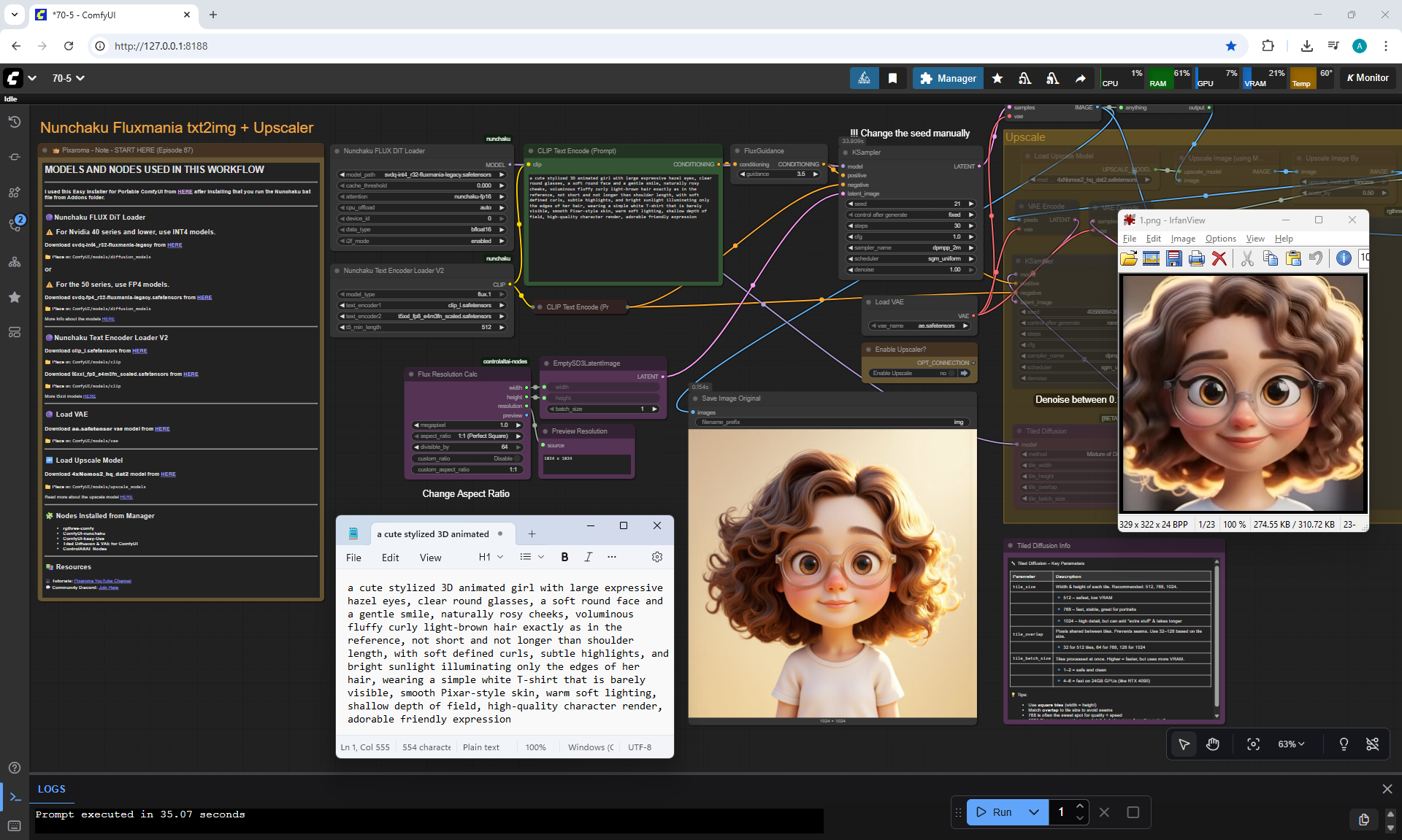Screen dimensions: 1402x840
Task: Toggle bold formatting in Notepad
Action: (x=564, y=557)
